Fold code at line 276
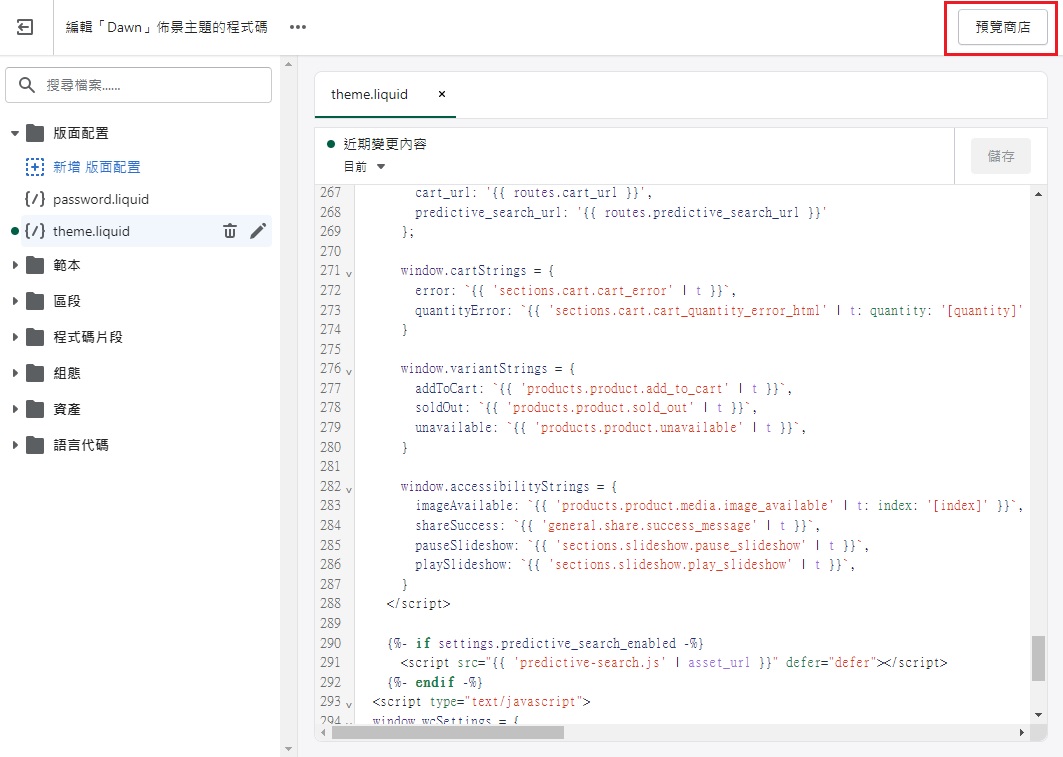Image resolution: width=1063 pixels, height=757 pixels. click(x=349, y=372)
